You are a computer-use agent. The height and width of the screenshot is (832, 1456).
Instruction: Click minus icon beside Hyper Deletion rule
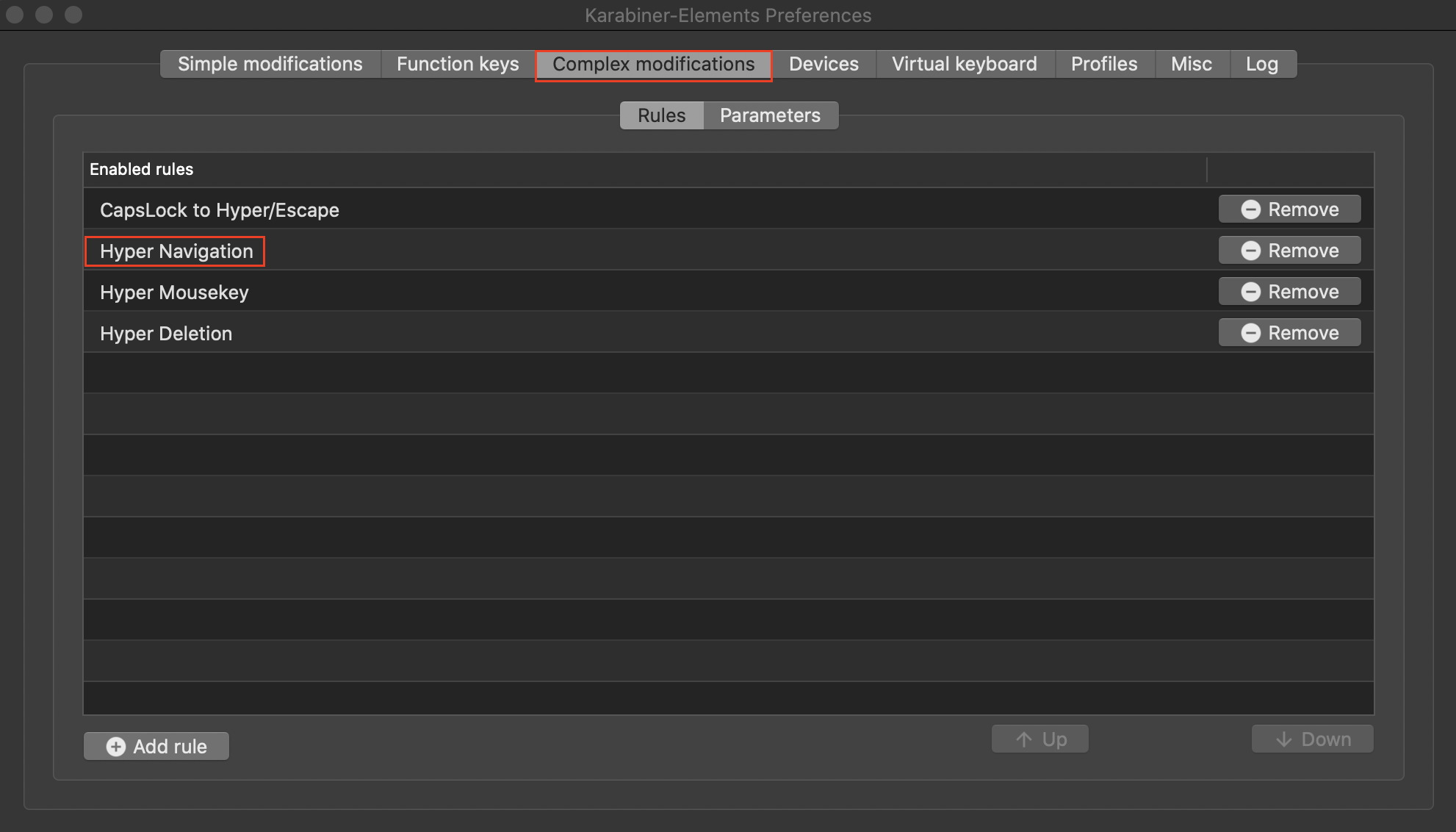[1250, 333]
